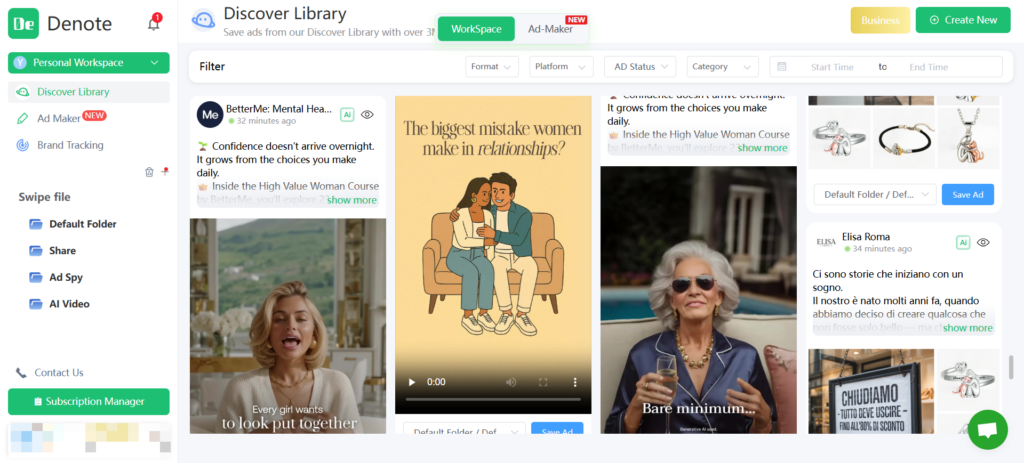Expand BetterMe card text with show more

coord(352,200)
